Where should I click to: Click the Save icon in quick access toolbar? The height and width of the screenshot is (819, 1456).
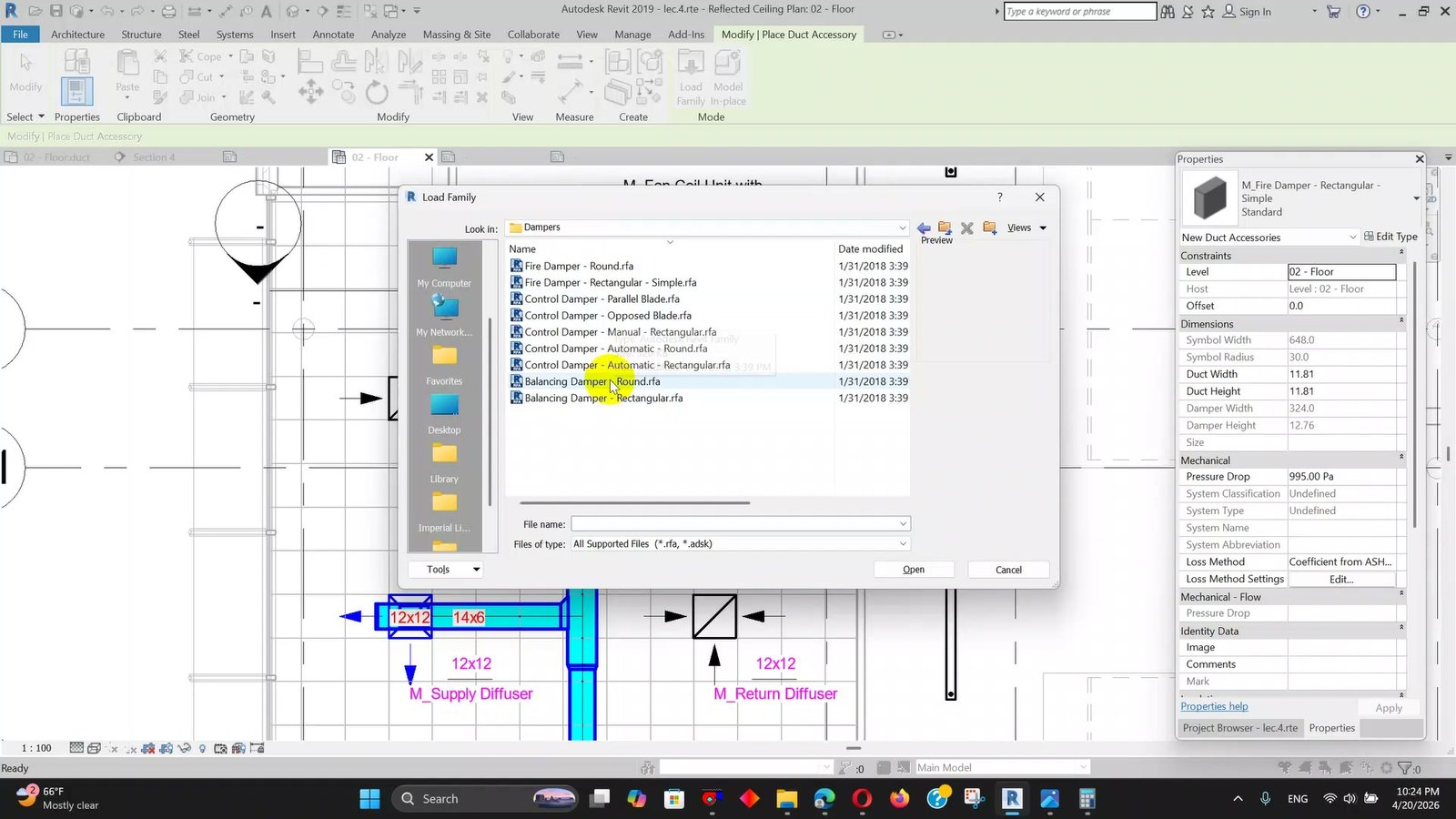click(x=56, y=11)
